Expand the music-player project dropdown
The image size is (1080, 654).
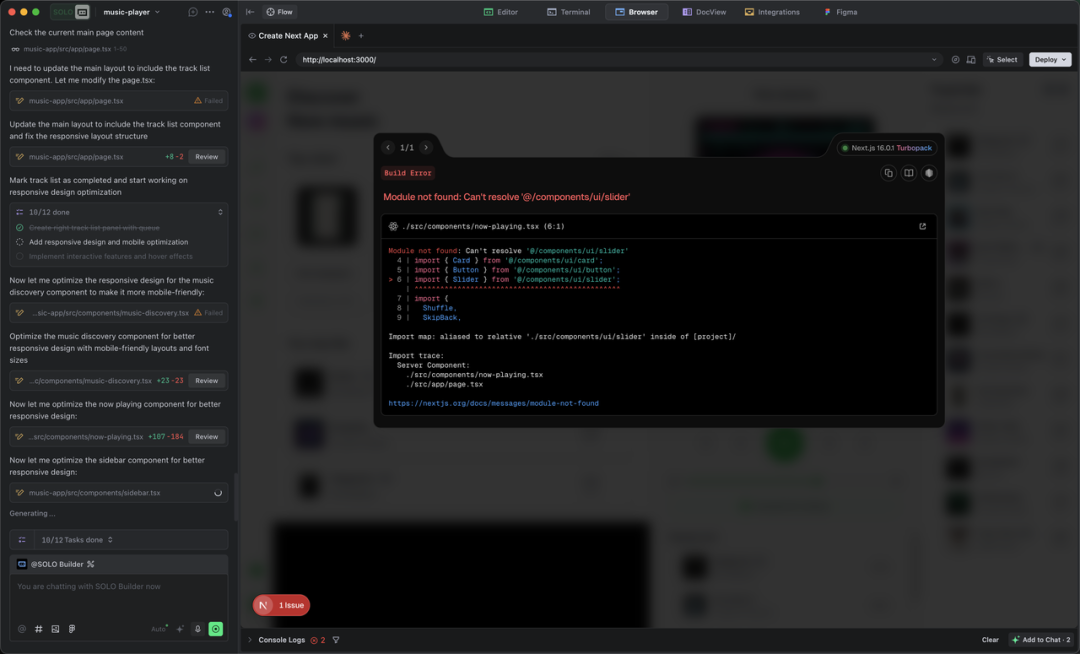point(132,12)
